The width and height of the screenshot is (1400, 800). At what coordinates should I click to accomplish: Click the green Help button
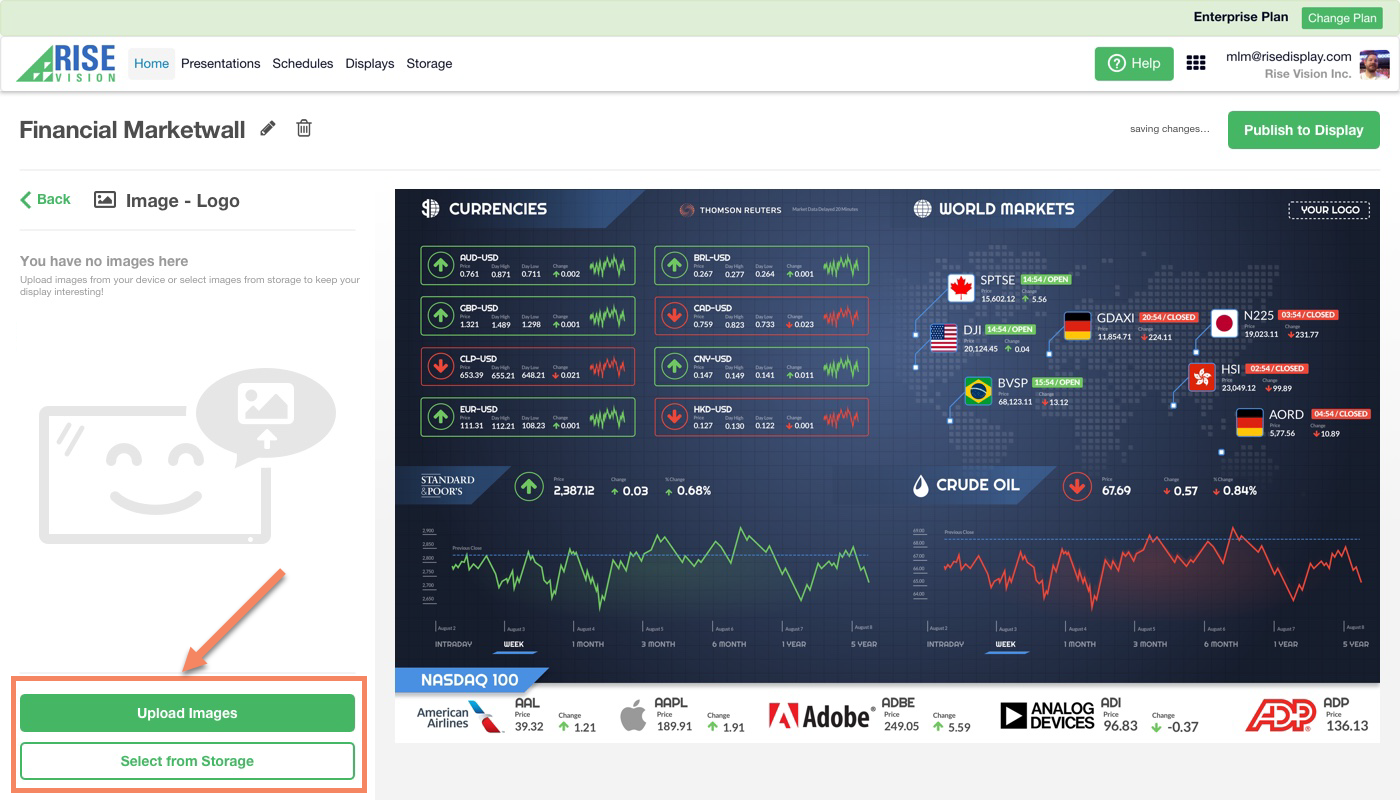point(1134,63)
